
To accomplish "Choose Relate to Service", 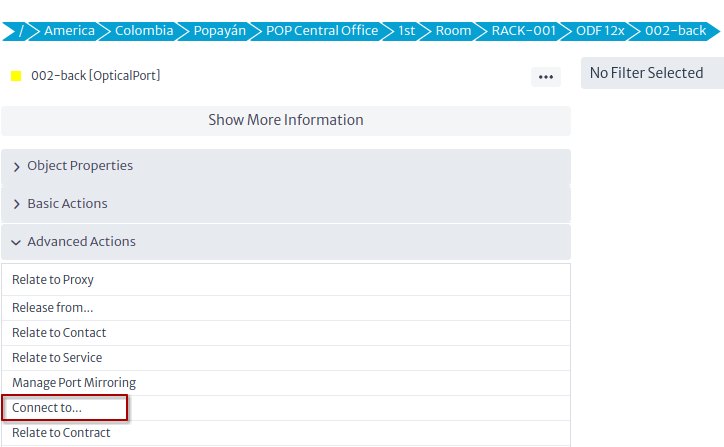I will [x=286, y=358].
